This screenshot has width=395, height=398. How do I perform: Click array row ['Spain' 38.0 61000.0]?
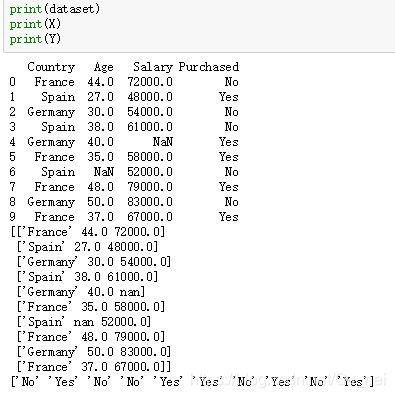coord(87,277)
